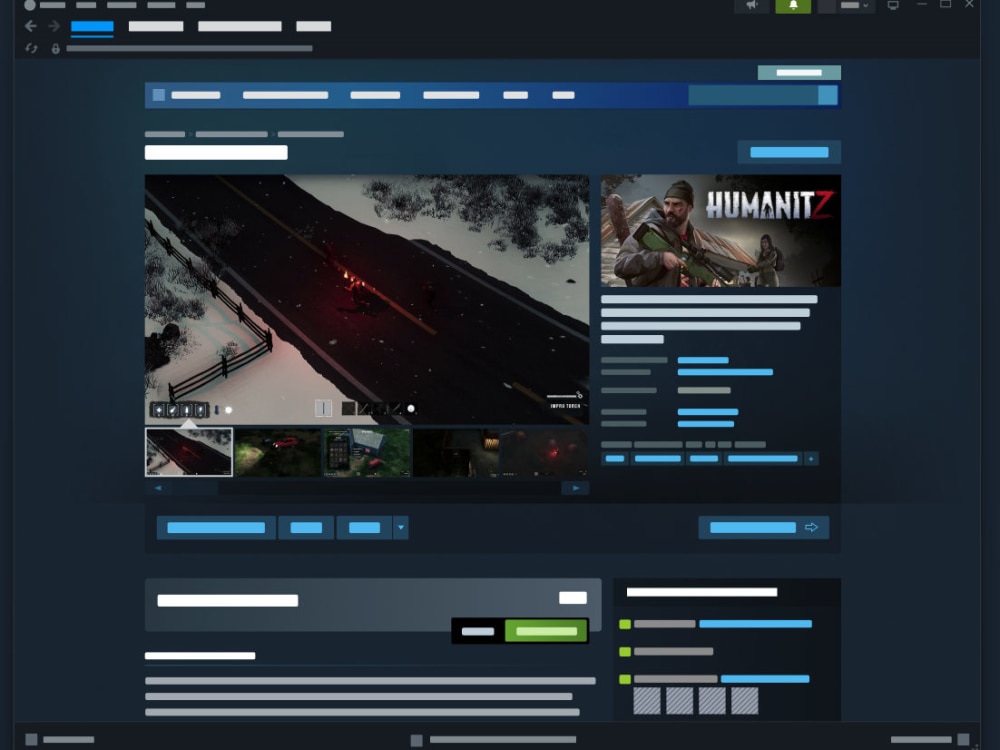Click the Ignore button beside Follow
This screenshot has height=750, width=1000.
[364, 527]
